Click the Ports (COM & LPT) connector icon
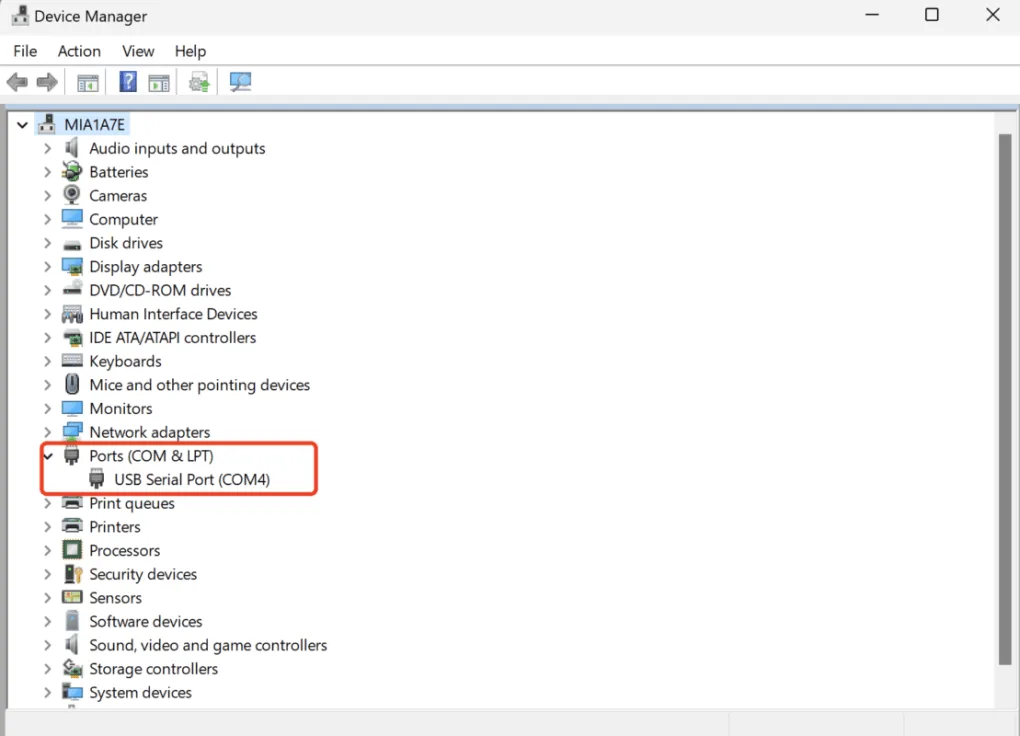 click(72, 456)
